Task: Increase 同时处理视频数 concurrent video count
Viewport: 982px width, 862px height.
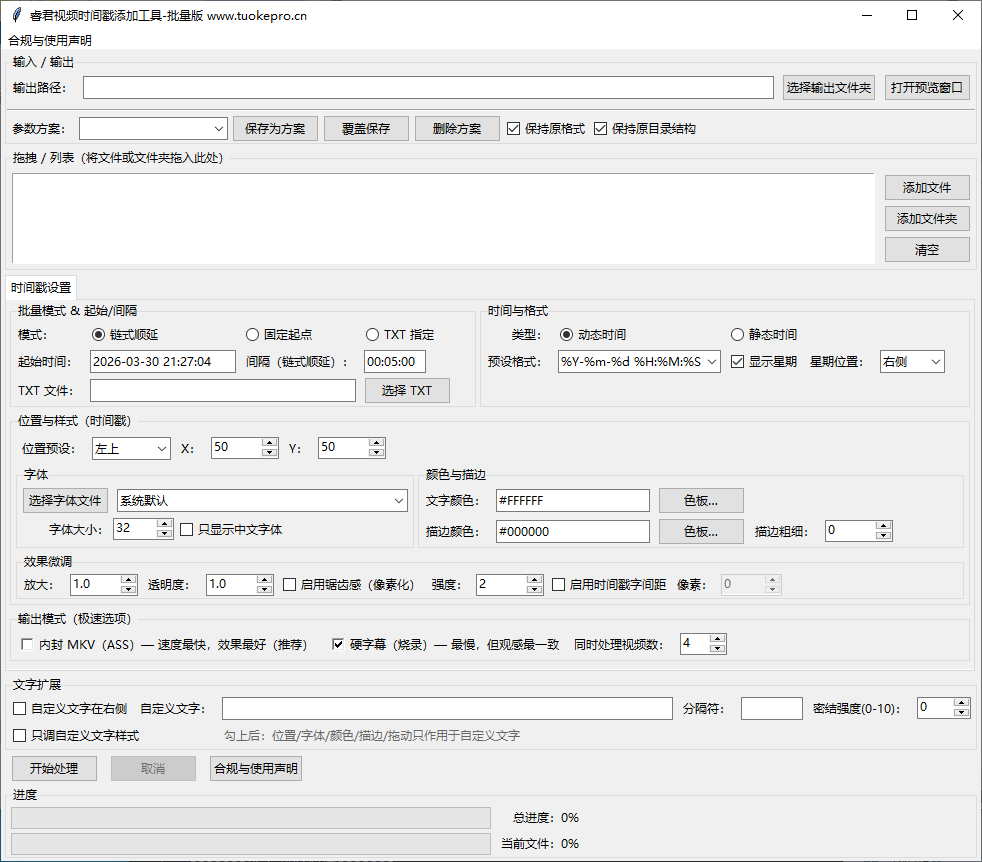Action: pyautogui.click(x=717, y=638)
